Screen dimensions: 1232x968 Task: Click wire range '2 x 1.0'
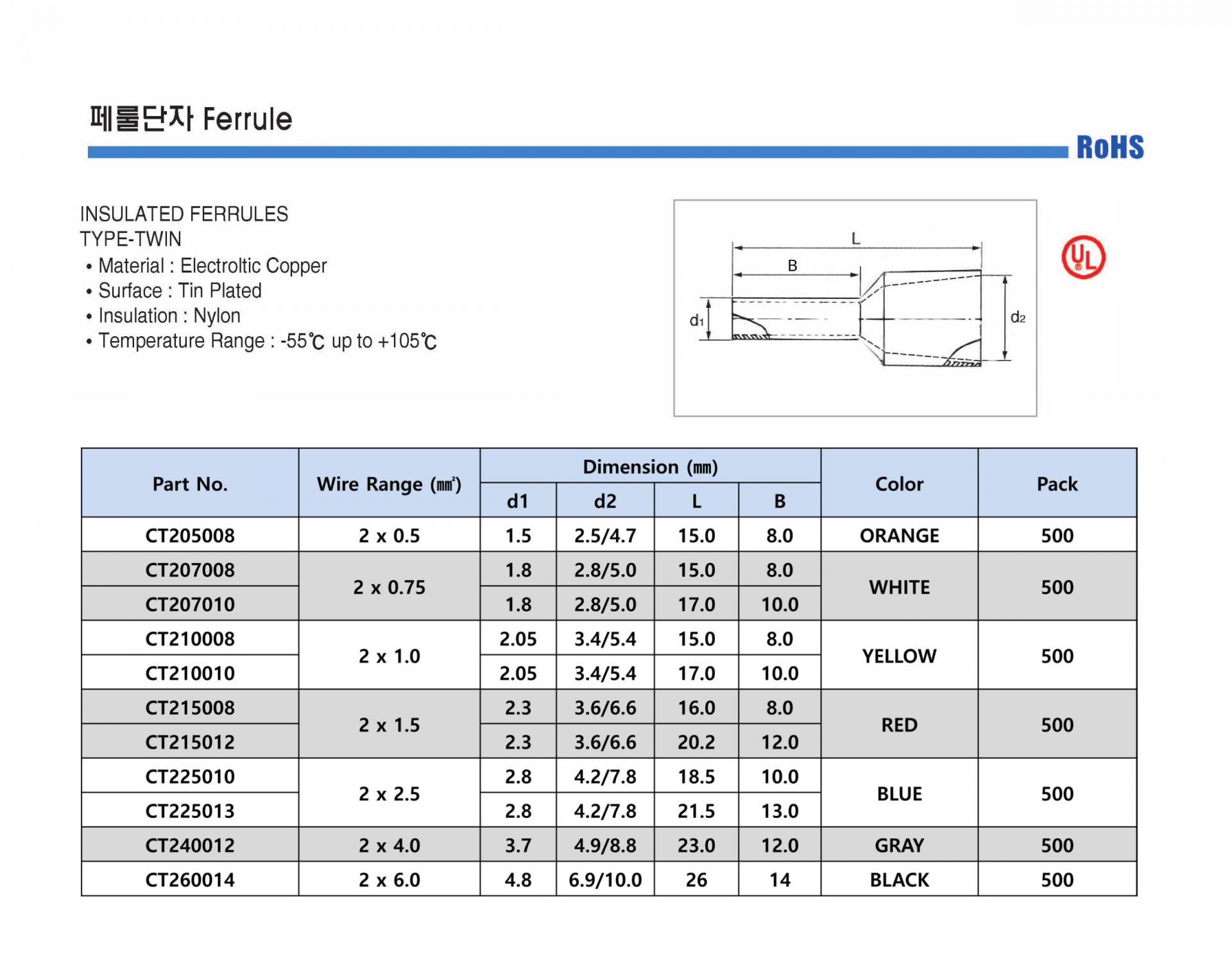[x=389, y=656]
